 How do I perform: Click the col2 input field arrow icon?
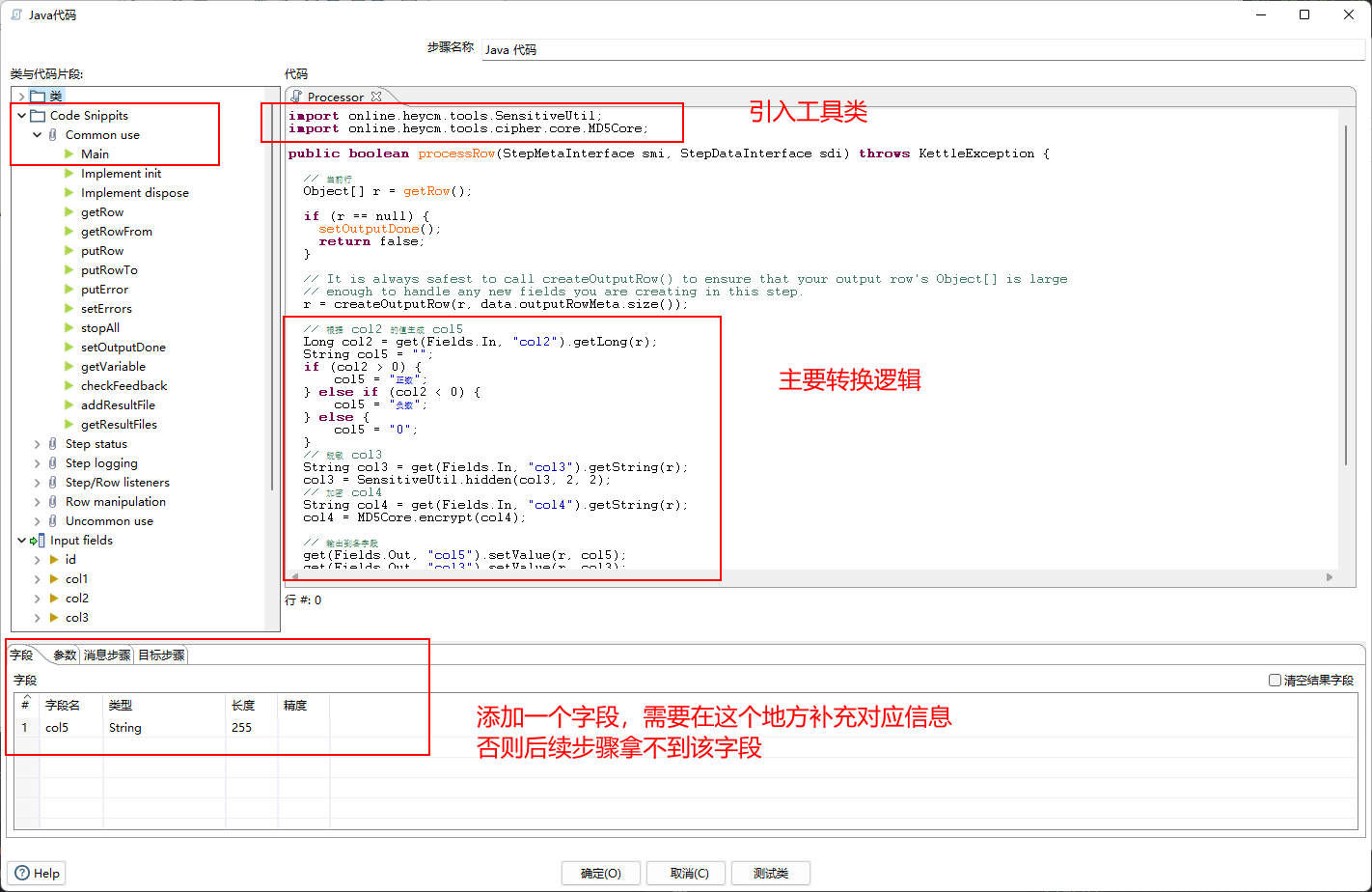point(53,599)
